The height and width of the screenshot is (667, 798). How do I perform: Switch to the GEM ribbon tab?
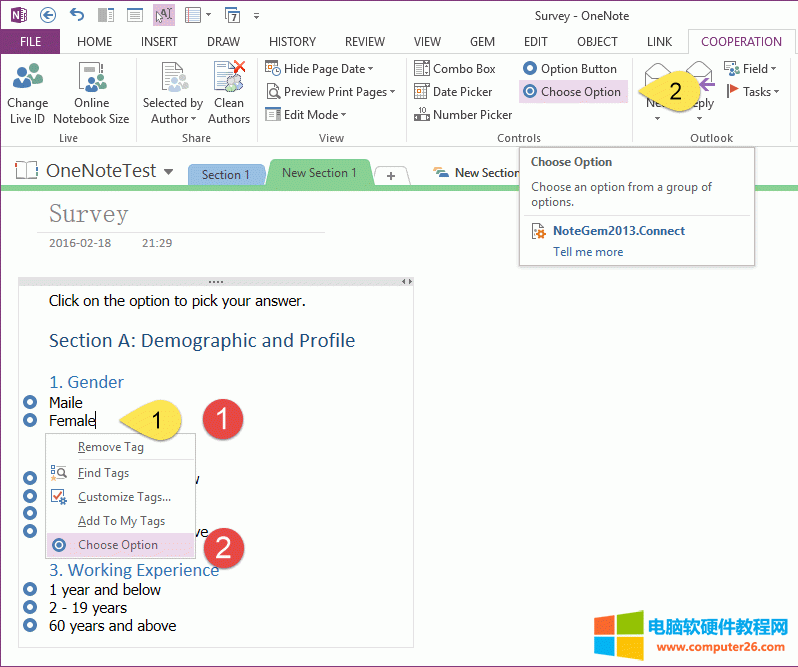[482, 42]
